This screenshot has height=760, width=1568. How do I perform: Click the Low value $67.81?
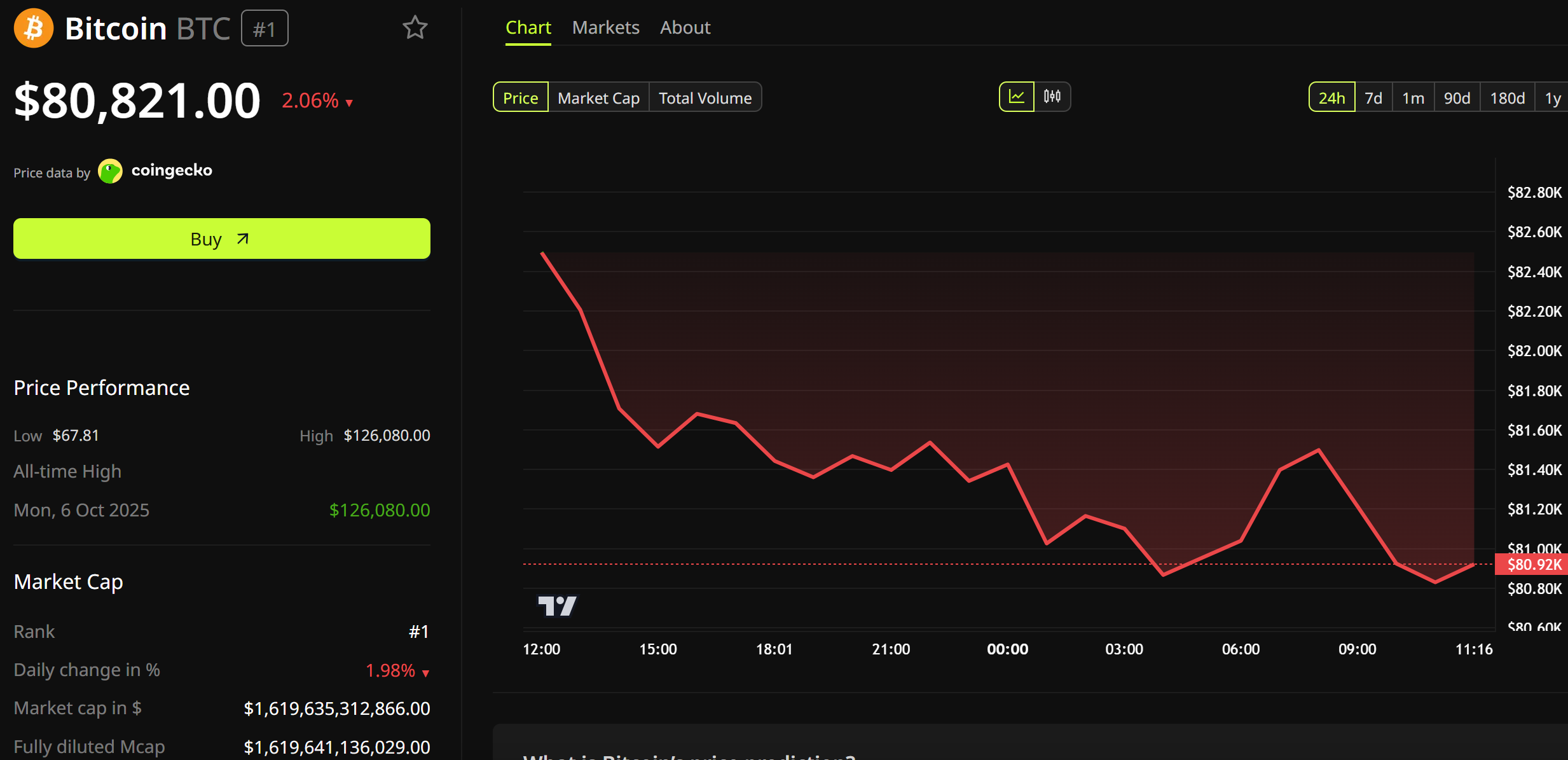pyautogui.click(x=76, y=436)
